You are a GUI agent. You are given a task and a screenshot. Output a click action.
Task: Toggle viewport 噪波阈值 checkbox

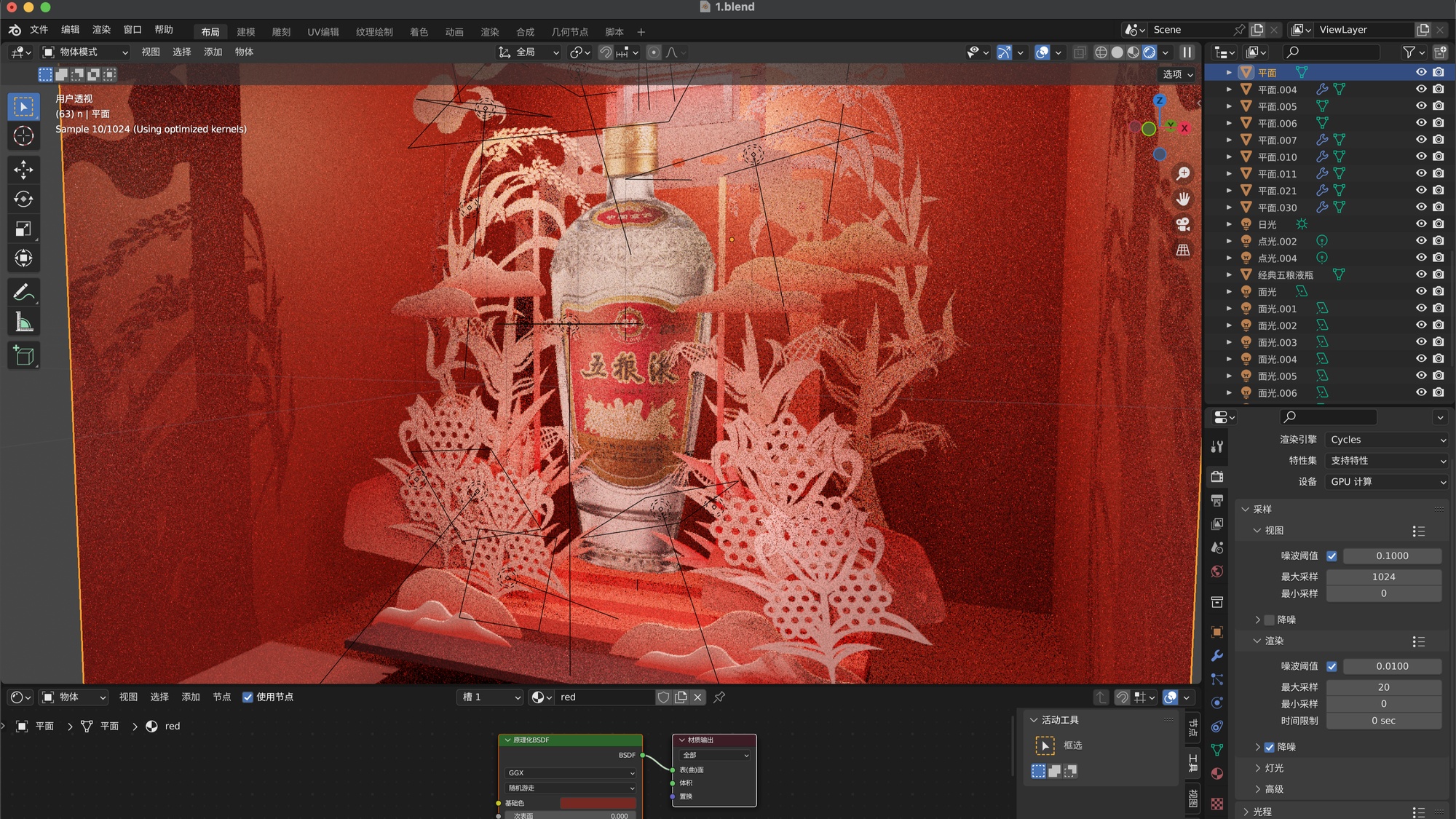coord(1332,556)
